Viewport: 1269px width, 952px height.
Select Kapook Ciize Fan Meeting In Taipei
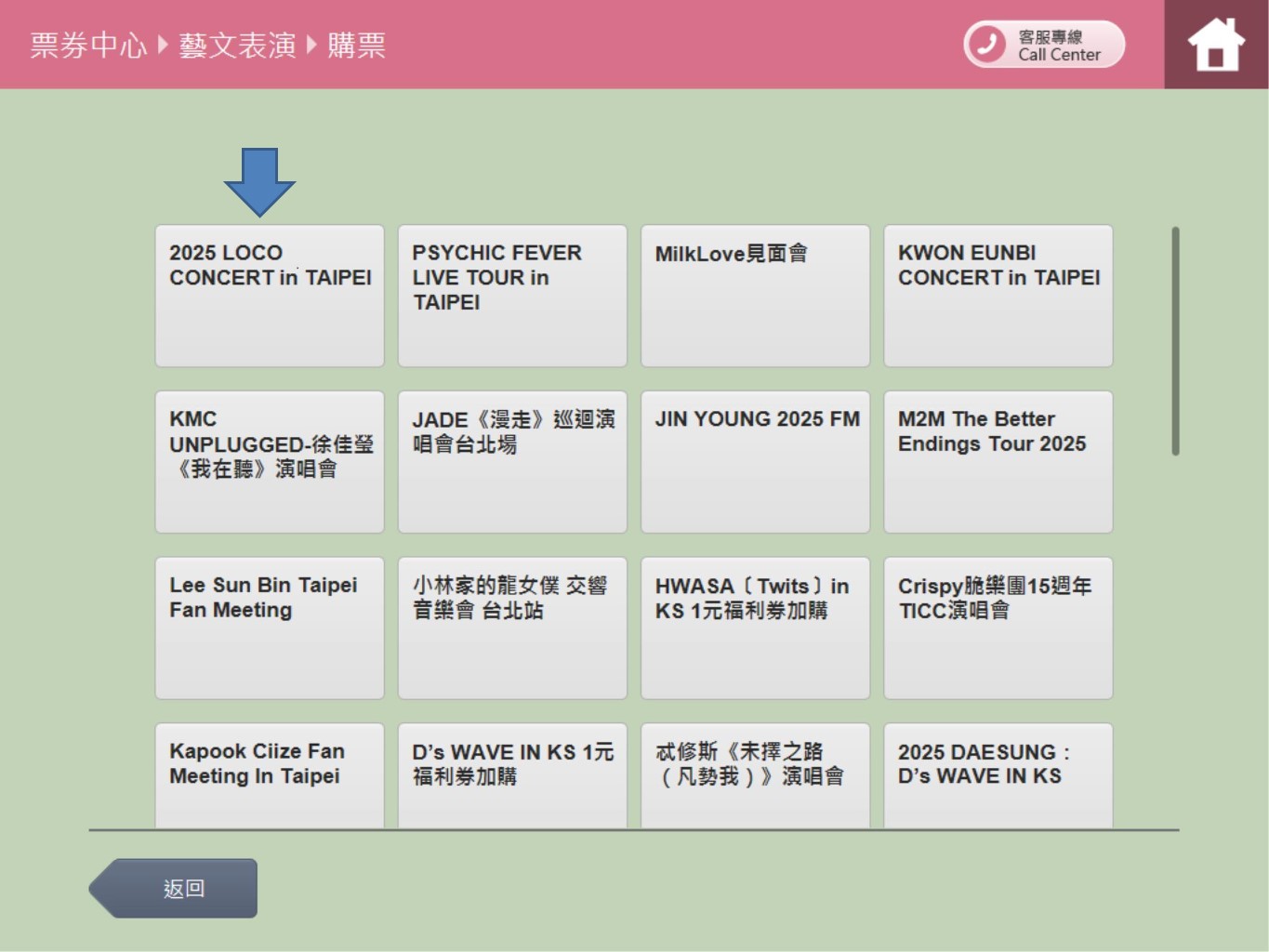click(x=270, y=774)
